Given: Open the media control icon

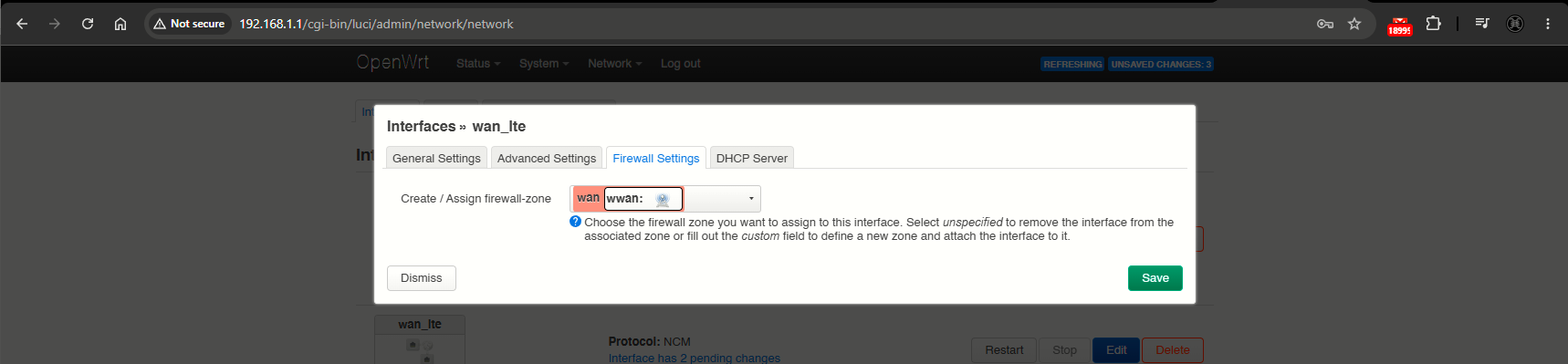Looking at the screenshot, I should (1482, 24).
